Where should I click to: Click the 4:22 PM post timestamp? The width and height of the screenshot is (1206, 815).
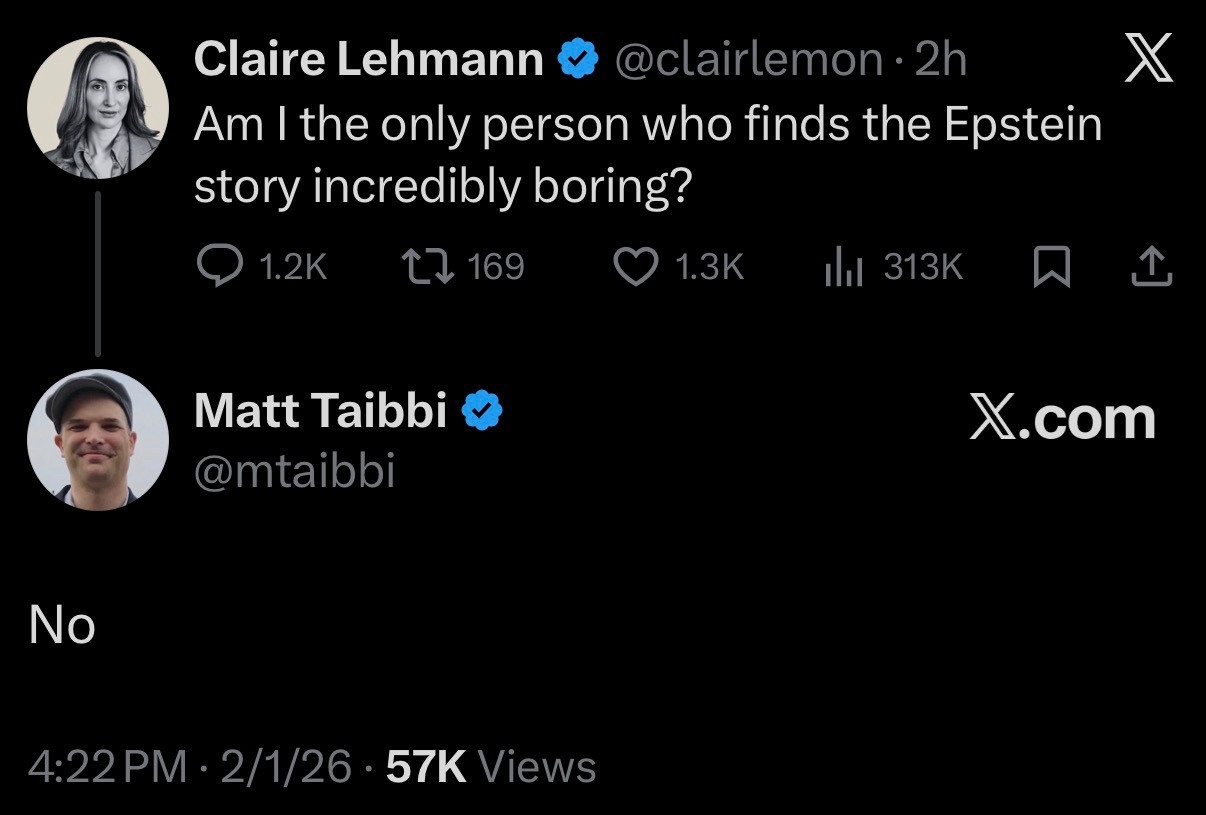coord(107,767)
